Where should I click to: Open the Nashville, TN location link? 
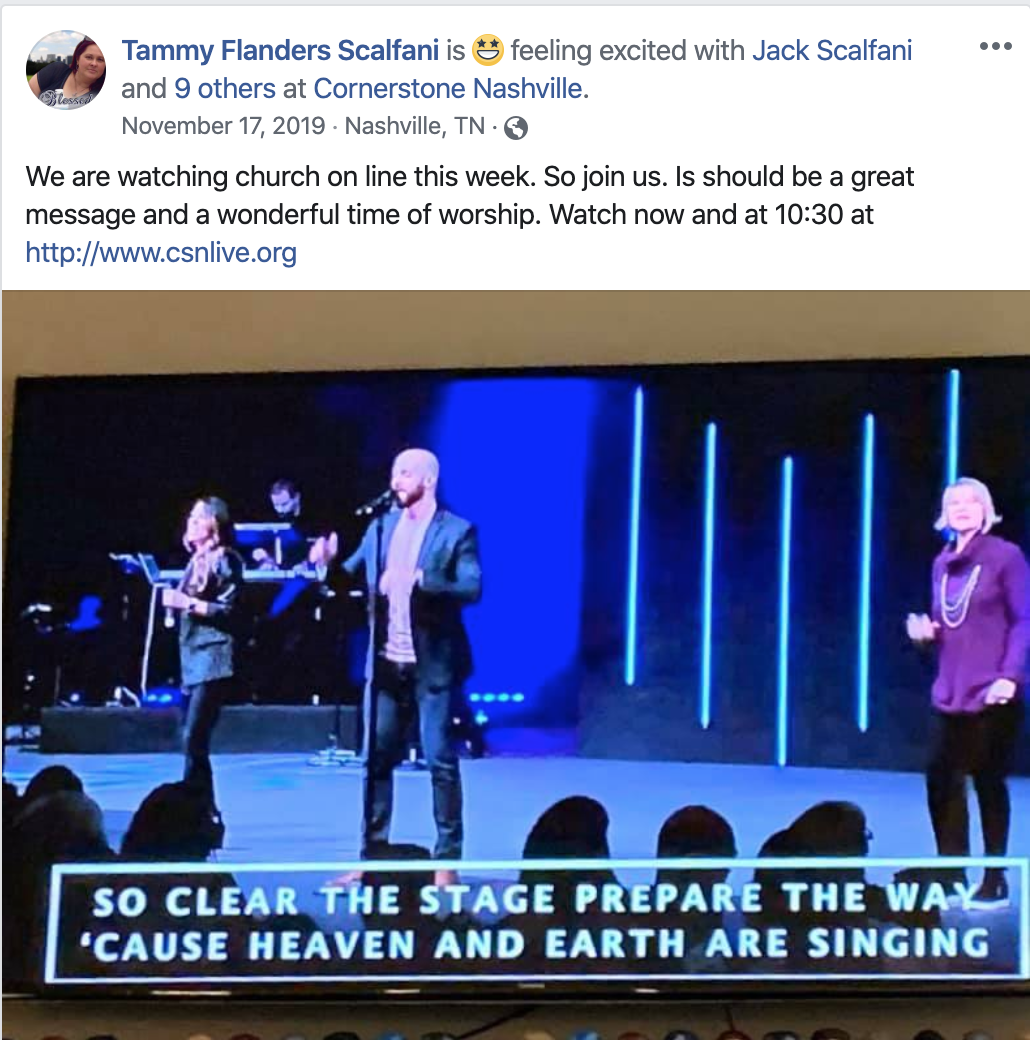click(x=415, y=126)
